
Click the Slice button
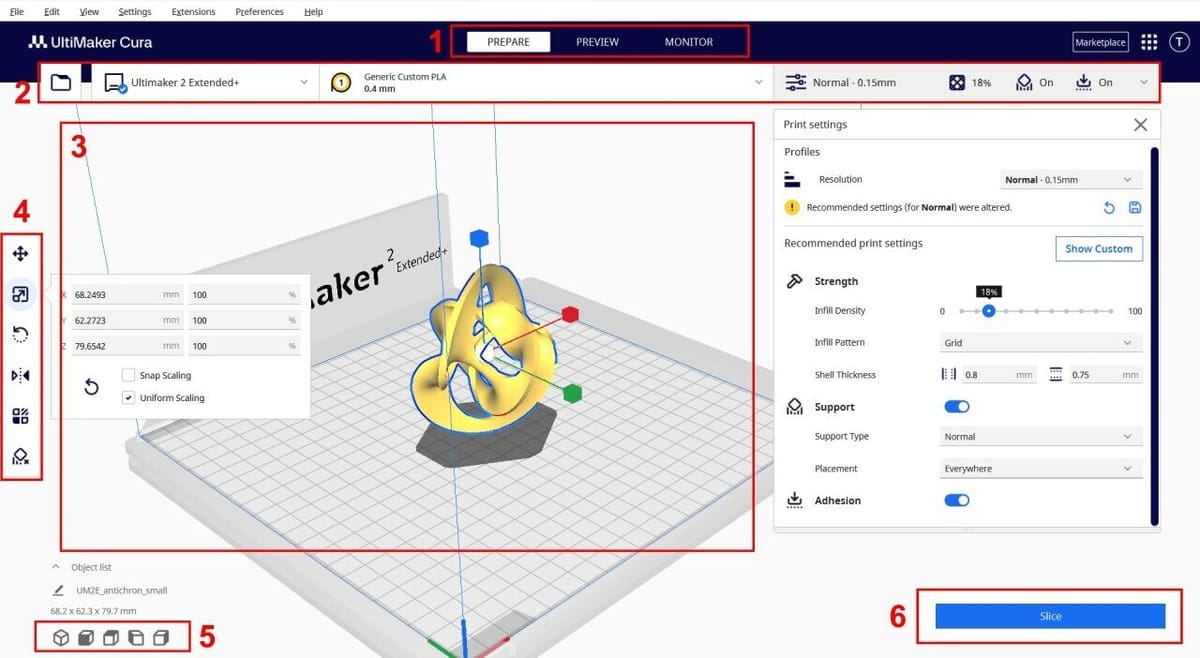[x=1050, y=616]
